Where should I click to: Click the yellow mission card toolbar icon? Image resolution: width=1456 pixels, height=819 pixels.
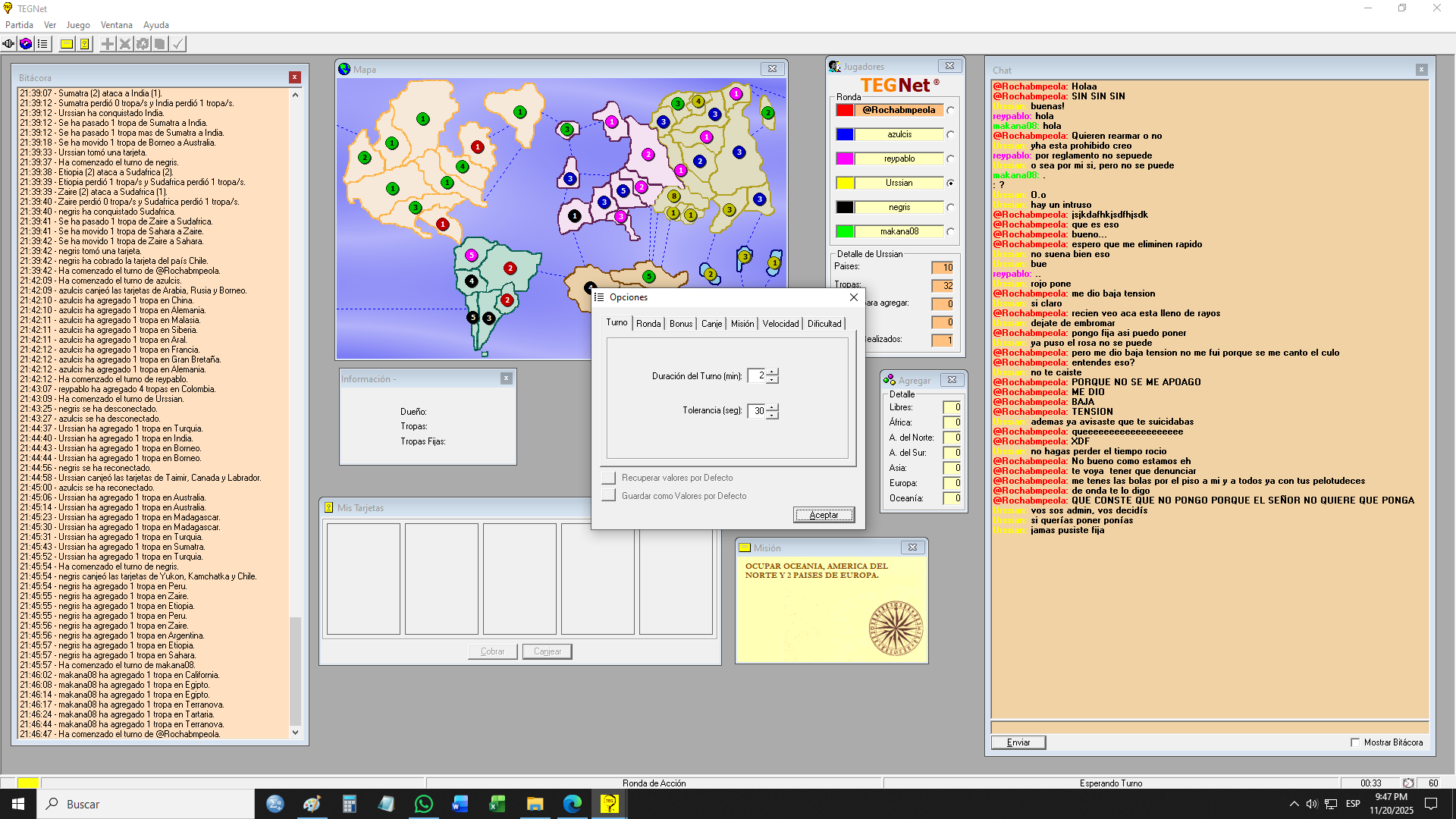pos(67,44)
